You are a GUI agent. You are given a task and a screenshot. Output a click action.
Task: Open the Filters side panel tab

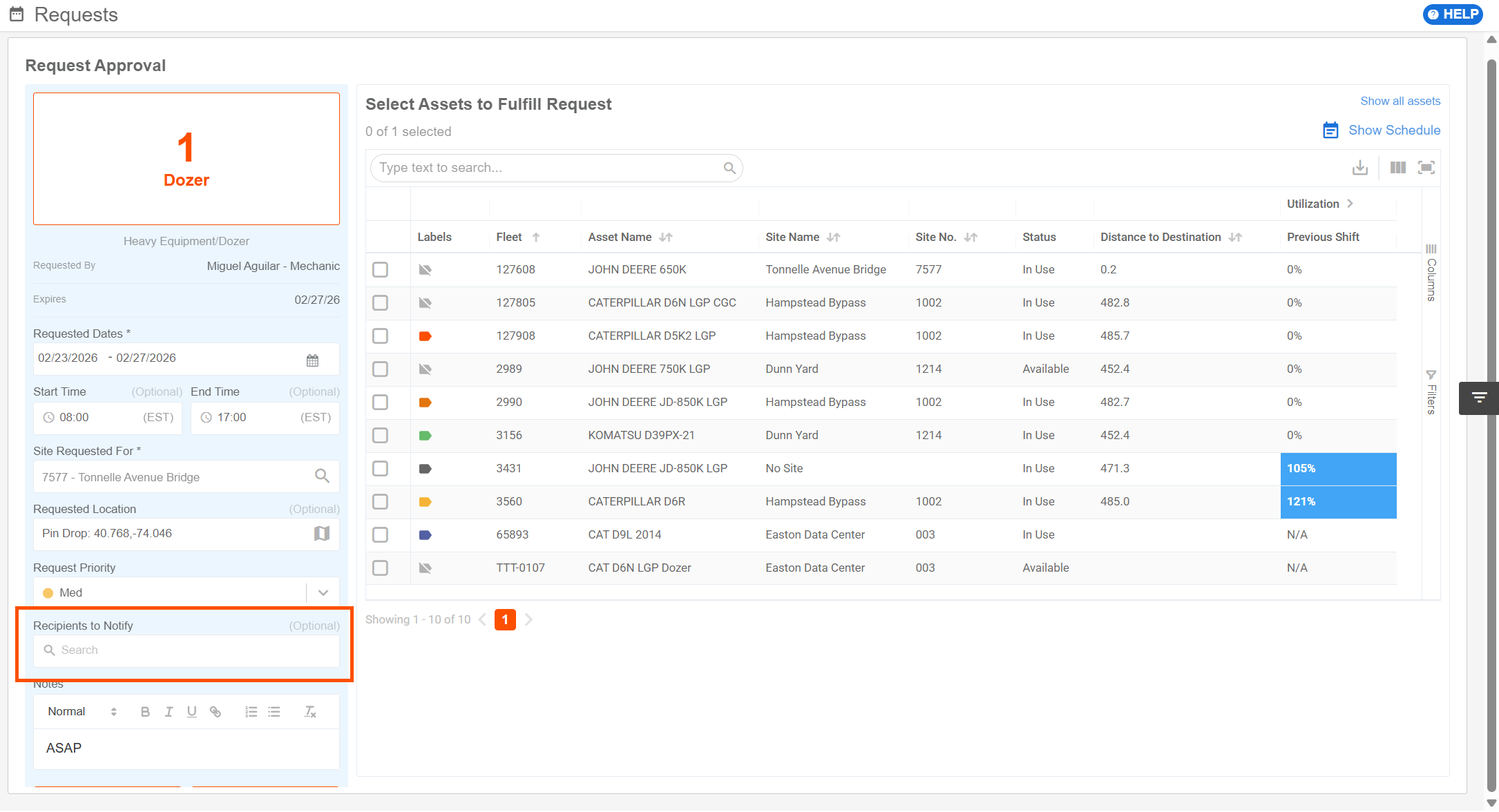click(x=1431, y=392)
